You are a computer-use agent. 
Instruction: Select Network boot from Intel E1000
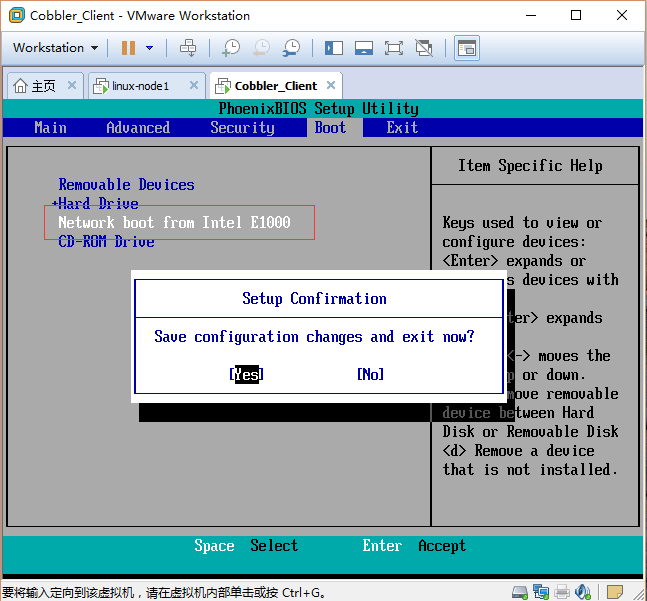click(174, 222)
